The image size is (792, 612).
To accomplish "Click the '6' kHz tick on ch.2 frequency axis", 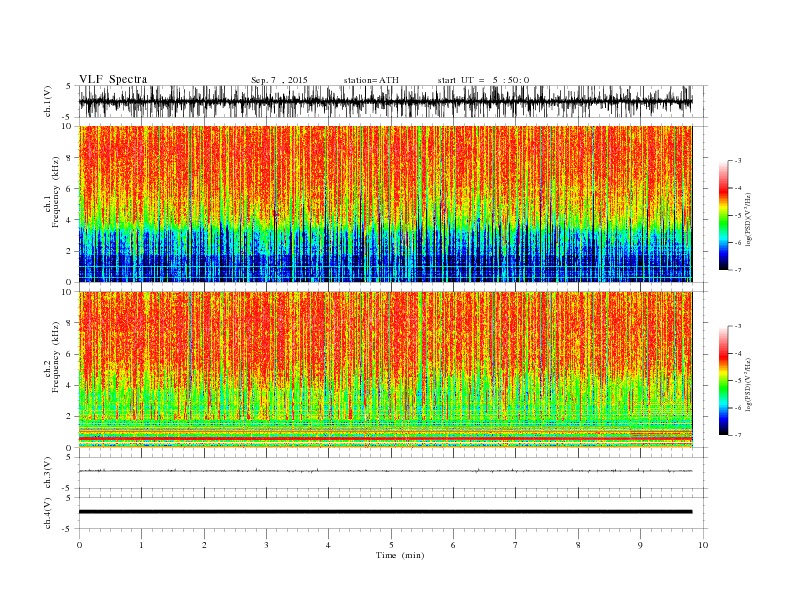I will click(70, 354).
